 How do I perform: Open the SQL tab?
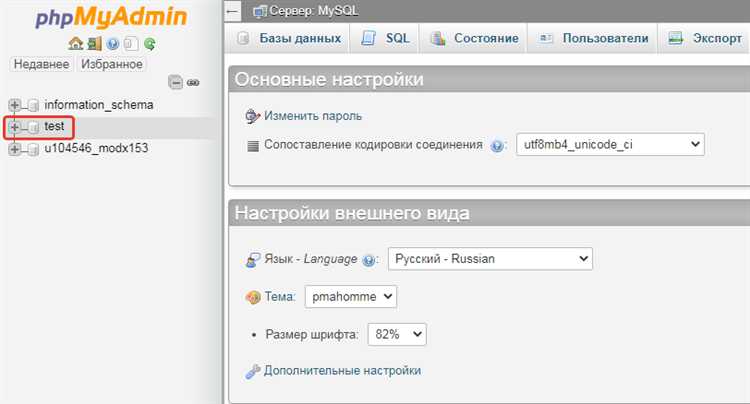[x=386, y=39]
